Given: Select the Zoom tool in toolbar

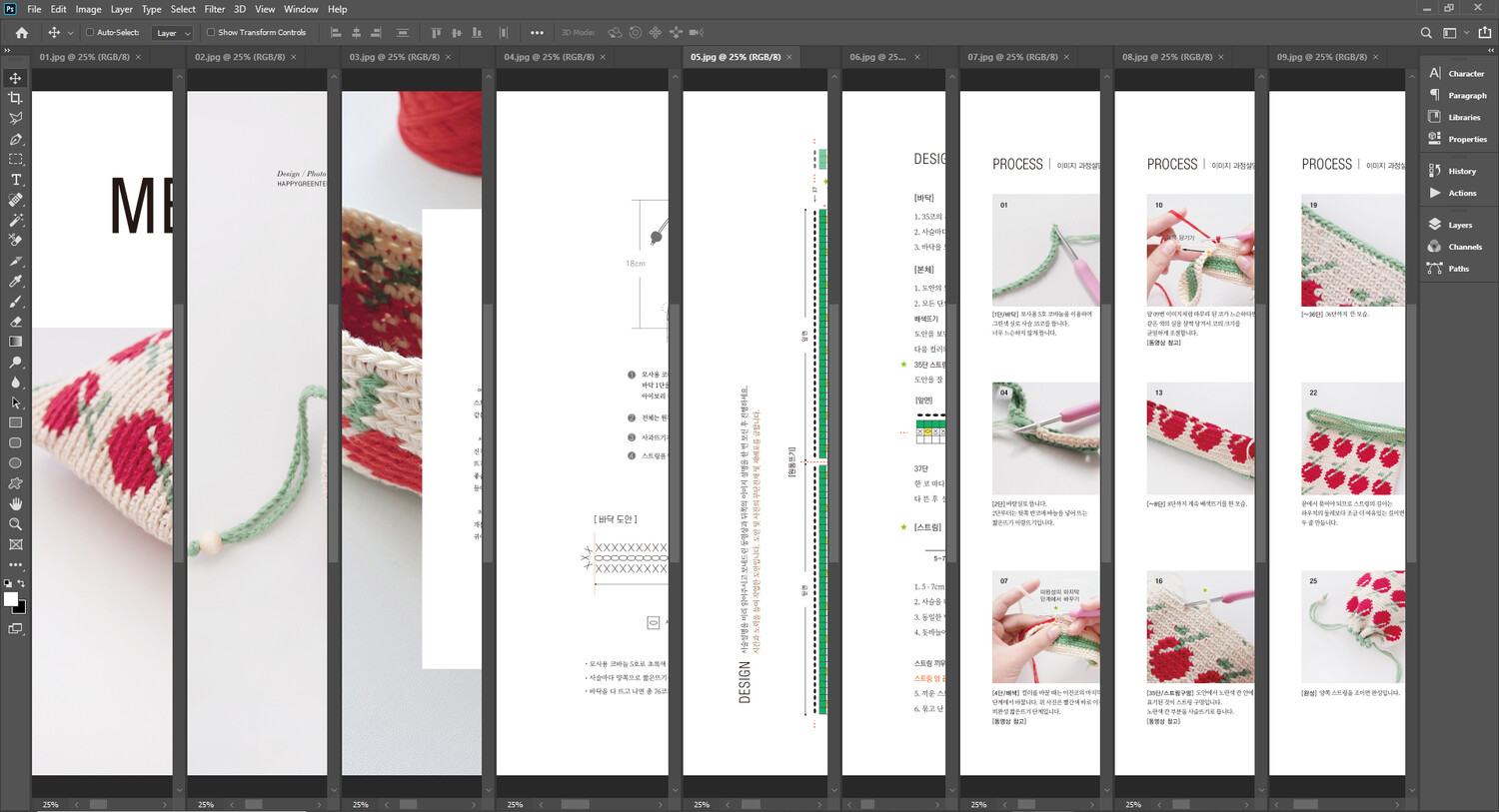Looking at the screenshot, I should (15, 524).
